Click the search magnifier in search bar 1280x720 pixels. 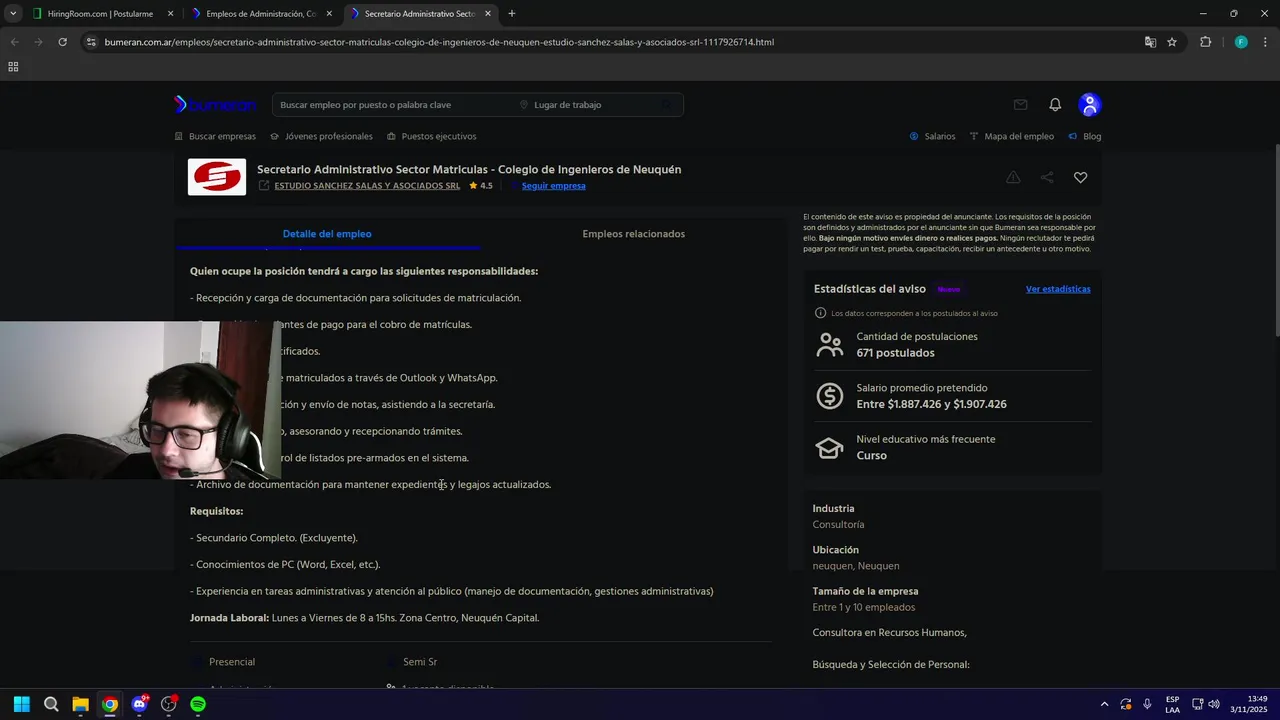click(667, 105)
